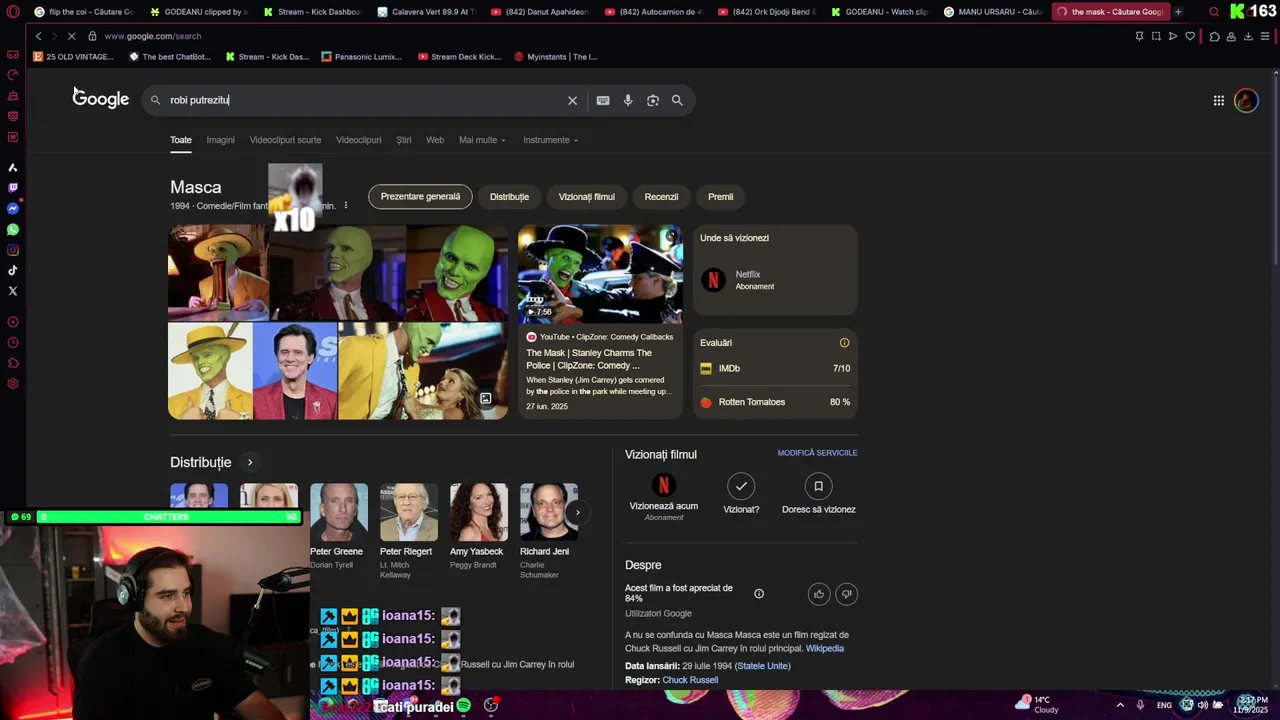Open the Wikipedia link
Viewport: 1280px width, 720px height.
pos(825,648)
